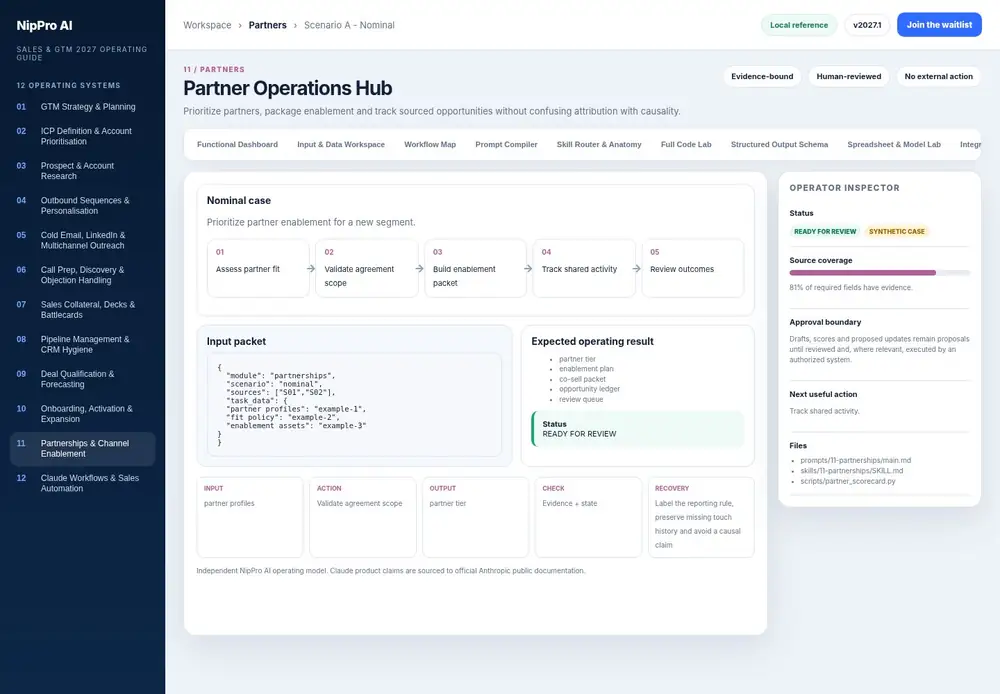Select step 04 Track shared activity

tap(584, 268)
